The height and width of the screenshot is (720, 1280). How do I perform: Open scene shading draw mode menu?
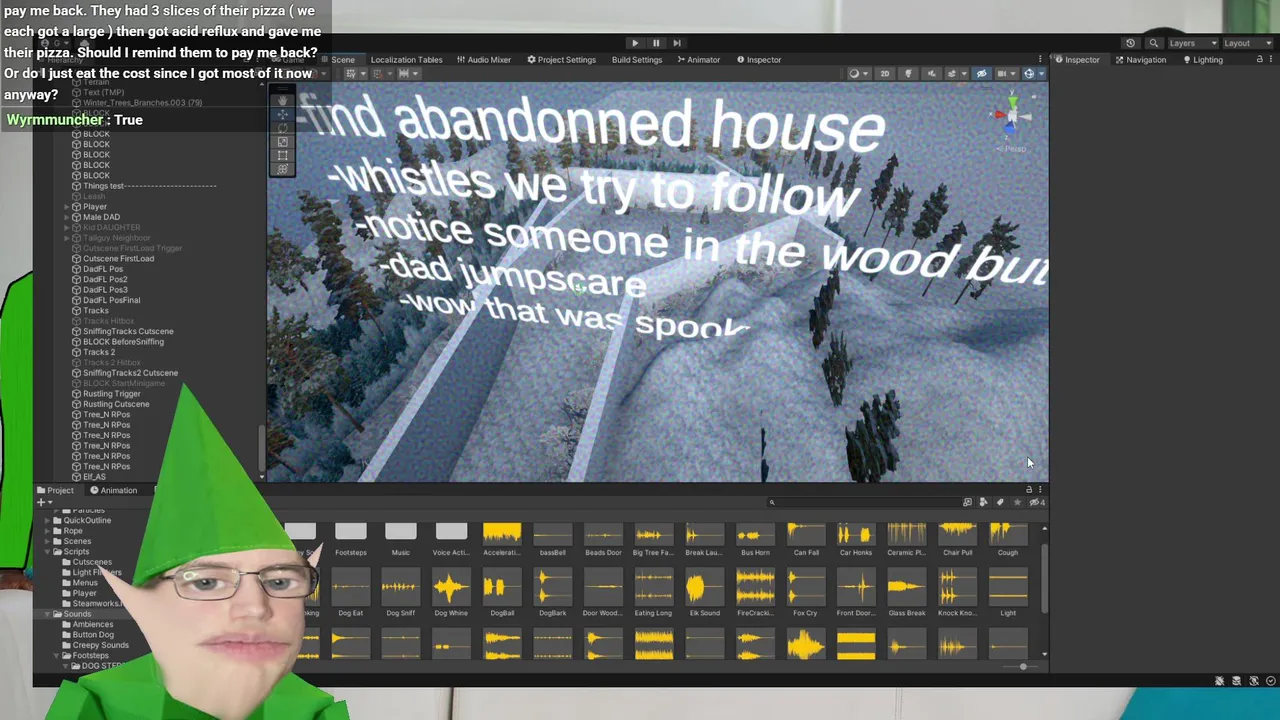point(857,74)
